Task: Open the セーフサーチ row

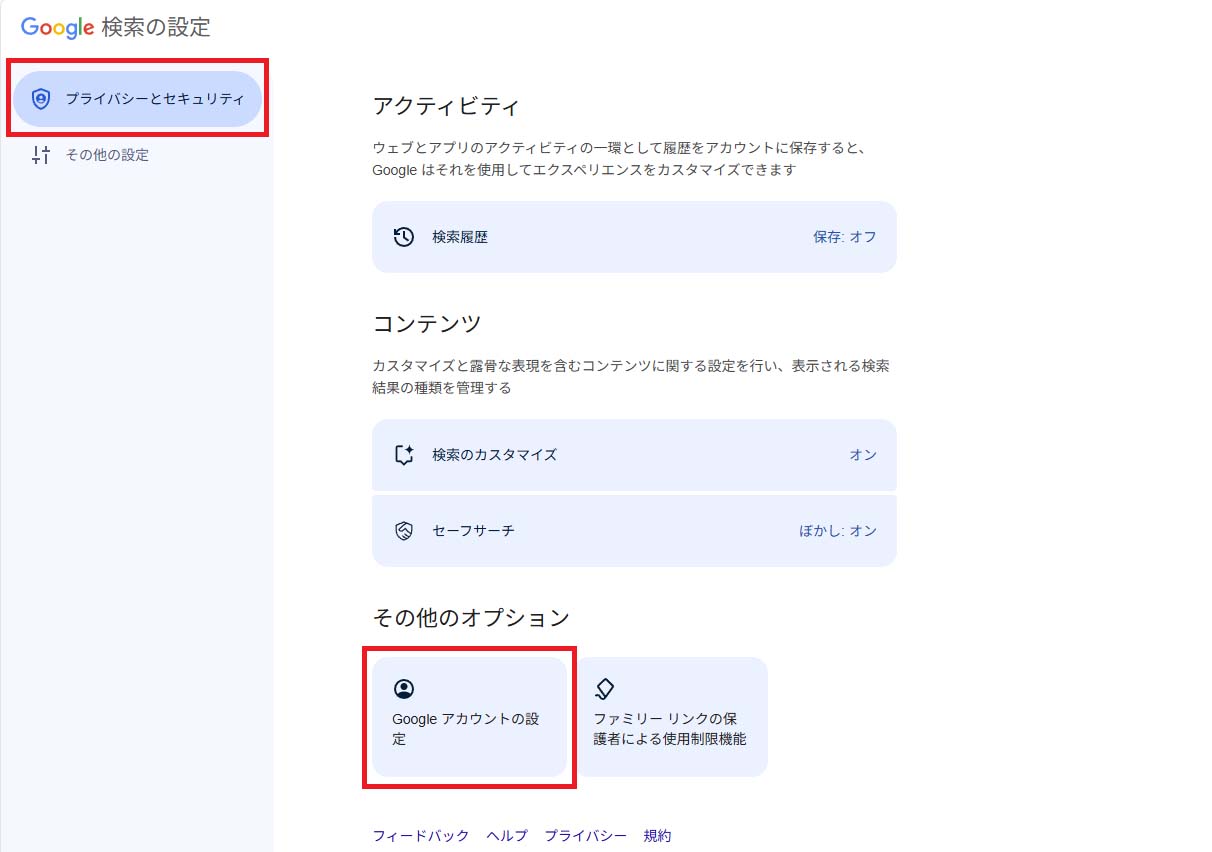Action: (x=634, y=531)
